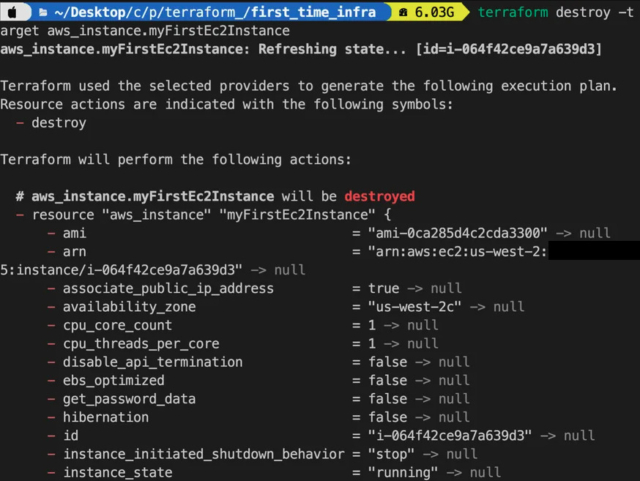Click the arrow after "us-west-2c" value
This screenshot has width=640, height=481.
coord(478,307)
